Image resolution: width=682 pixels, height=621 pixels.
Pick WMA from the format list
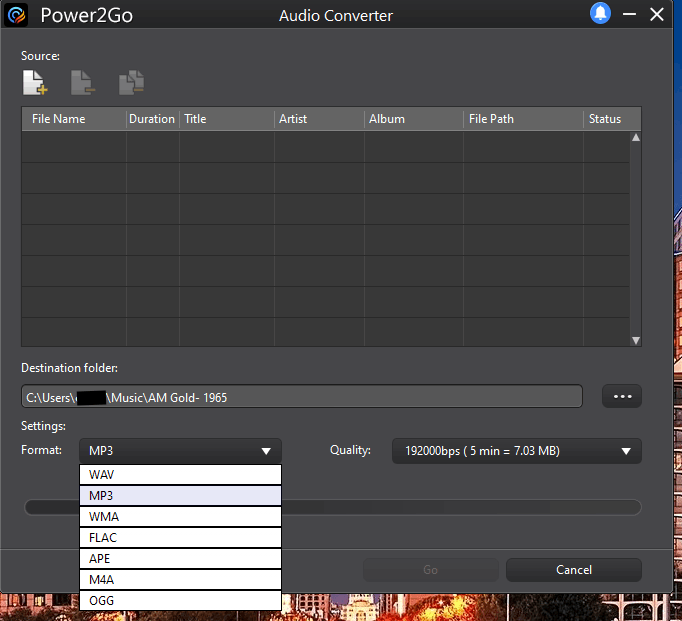pos(181,517)
